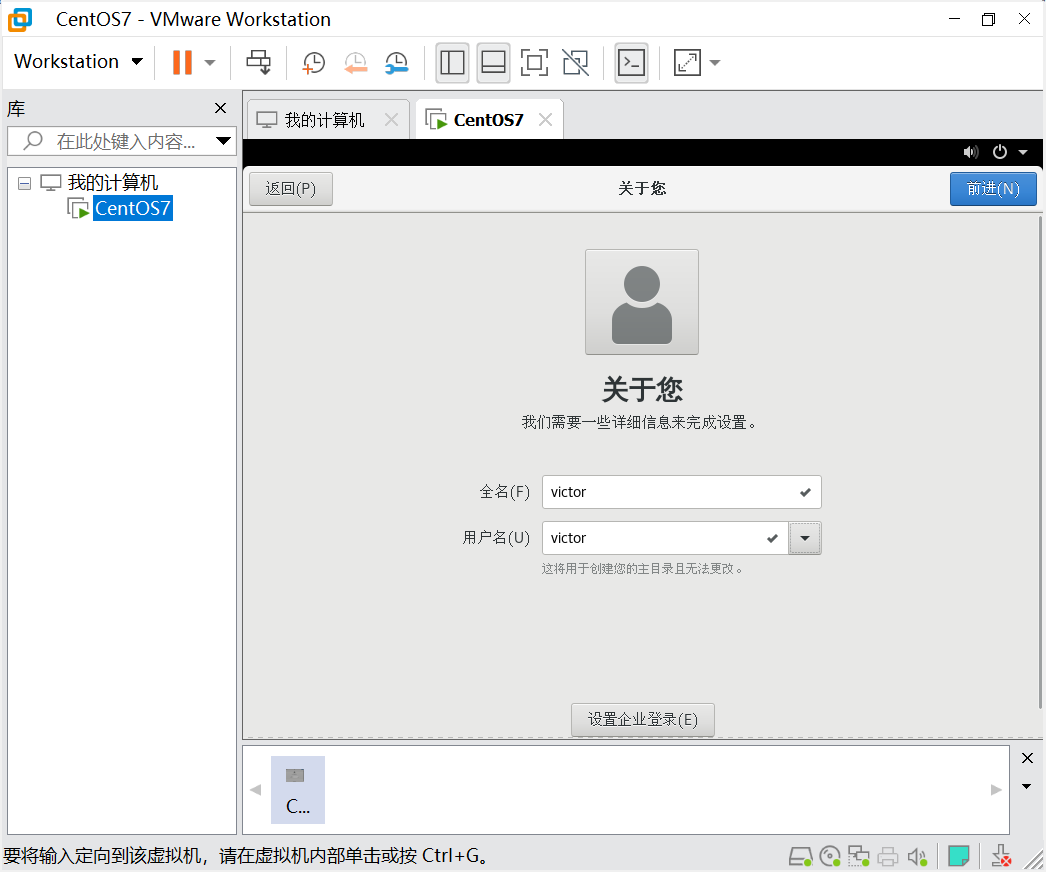Viewport: 1046px width, 872px height.
Task: Pause the virtual machine
Action: 182,63
